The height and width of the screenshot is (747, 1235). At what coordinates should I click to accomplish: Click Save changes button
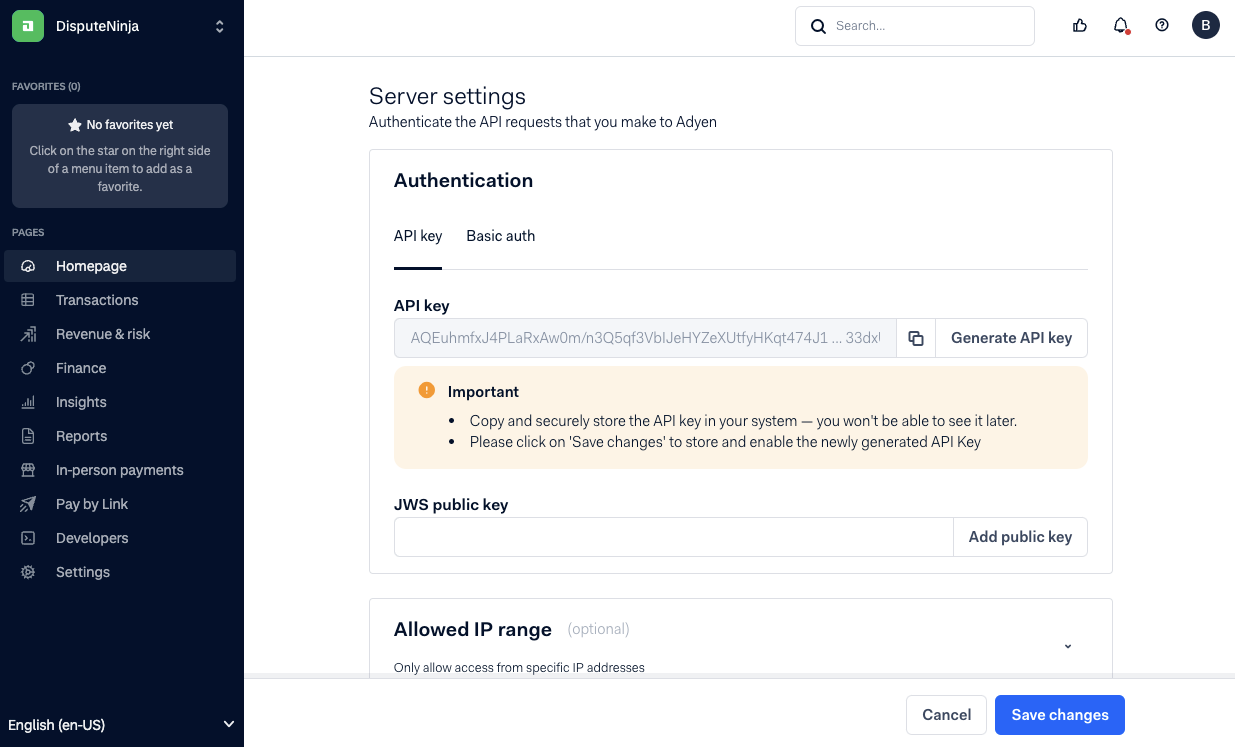click(1060, 715)
